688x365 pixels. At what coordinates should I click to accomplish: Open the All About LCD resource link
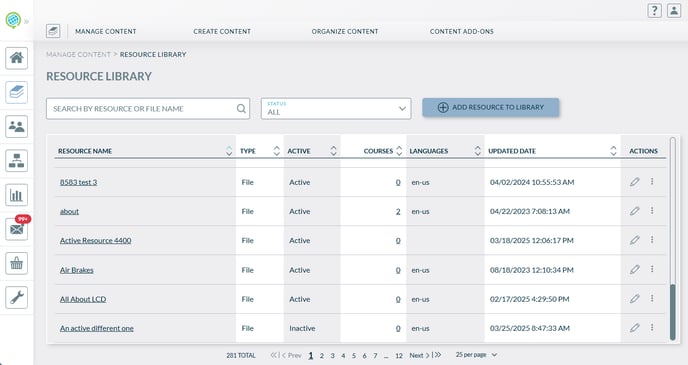83,299
